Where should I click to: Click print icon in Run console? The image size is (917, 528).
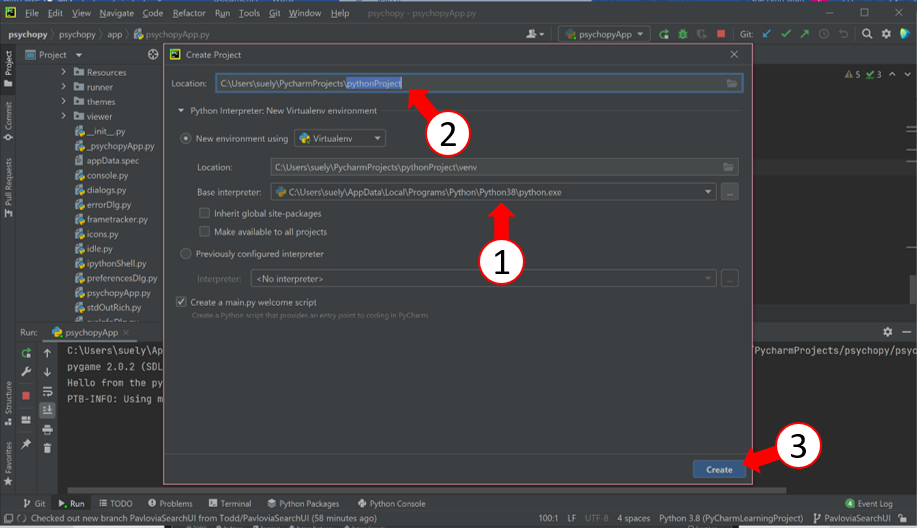pos(47,430)
